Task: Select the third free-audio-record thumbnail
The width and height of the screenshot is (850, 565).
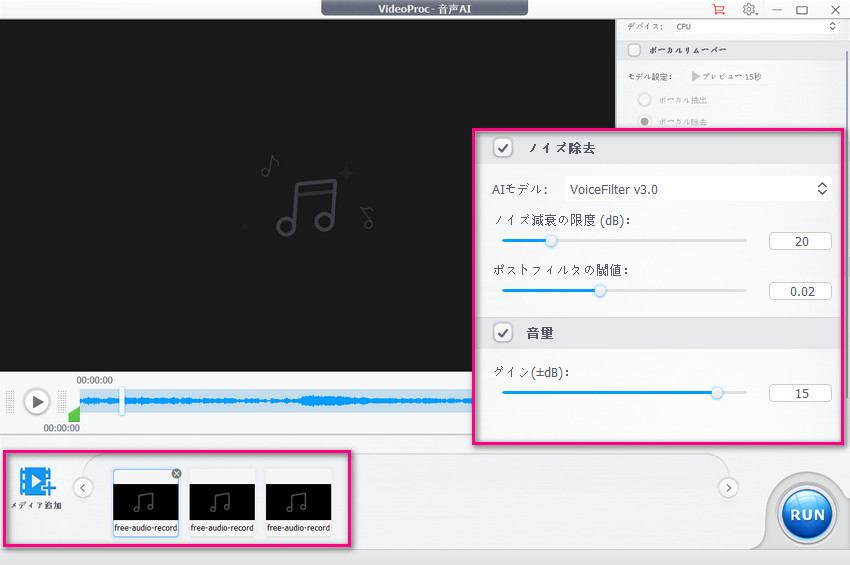Action: pos(299,503)
